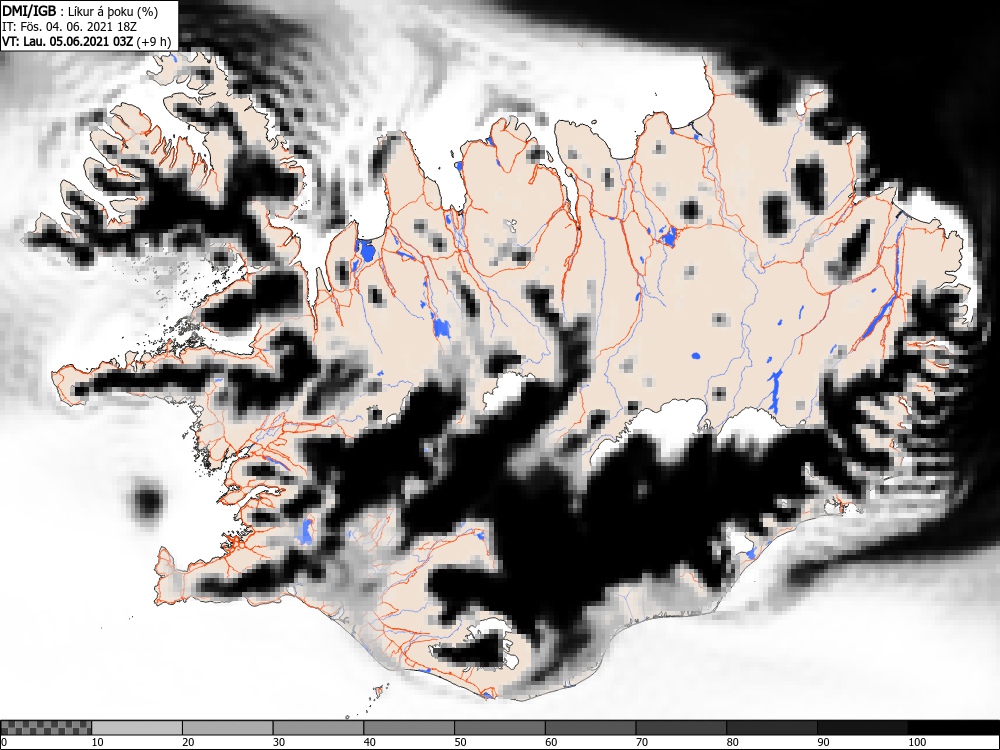The width and height of the screenshot is (1000, 750).
Task: Click the legend swatch between 70 and 80
Action: [x=680, y=728]
